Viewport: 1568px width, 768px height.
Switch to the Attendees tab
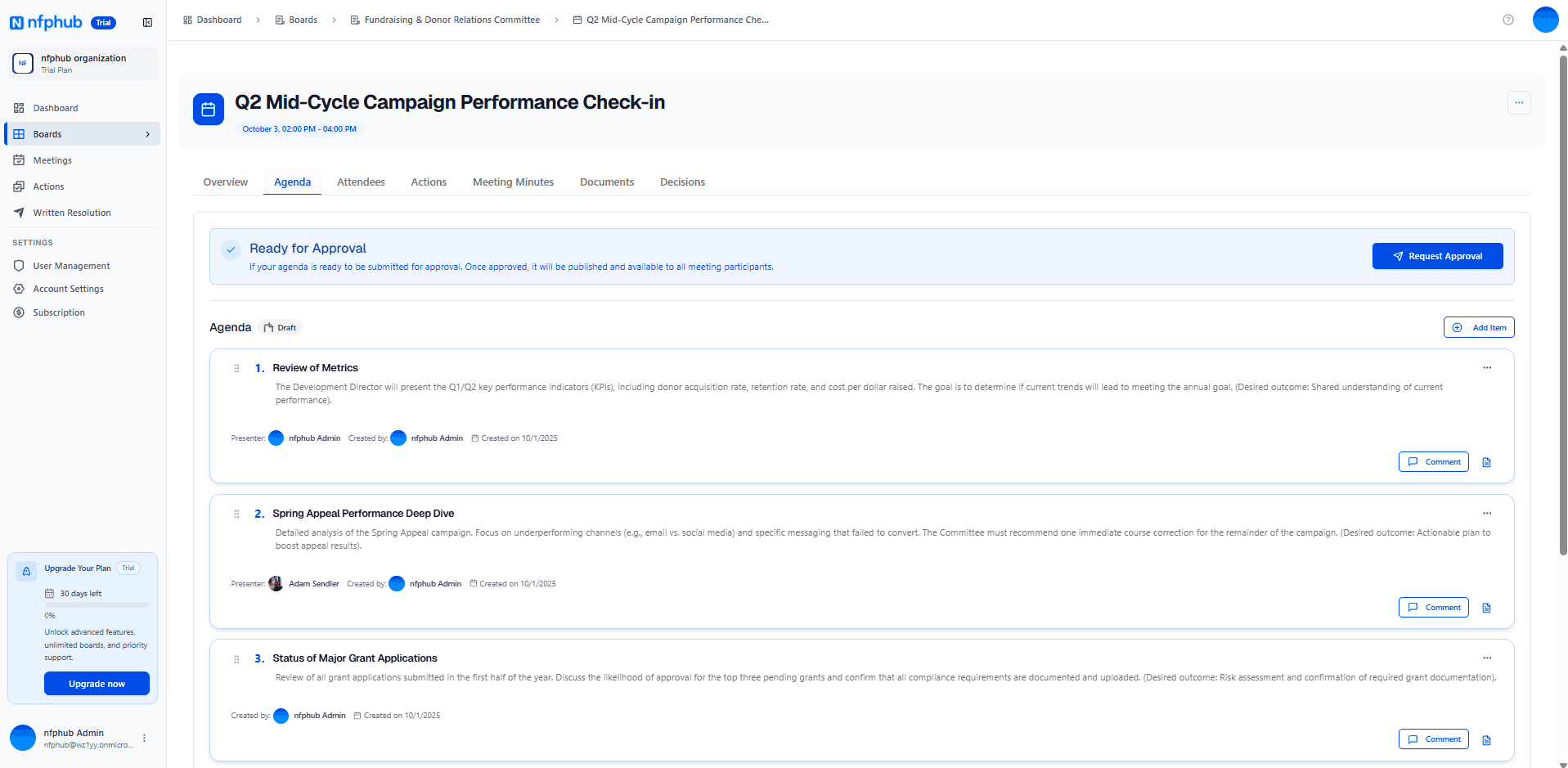click(x=361, y=182)
